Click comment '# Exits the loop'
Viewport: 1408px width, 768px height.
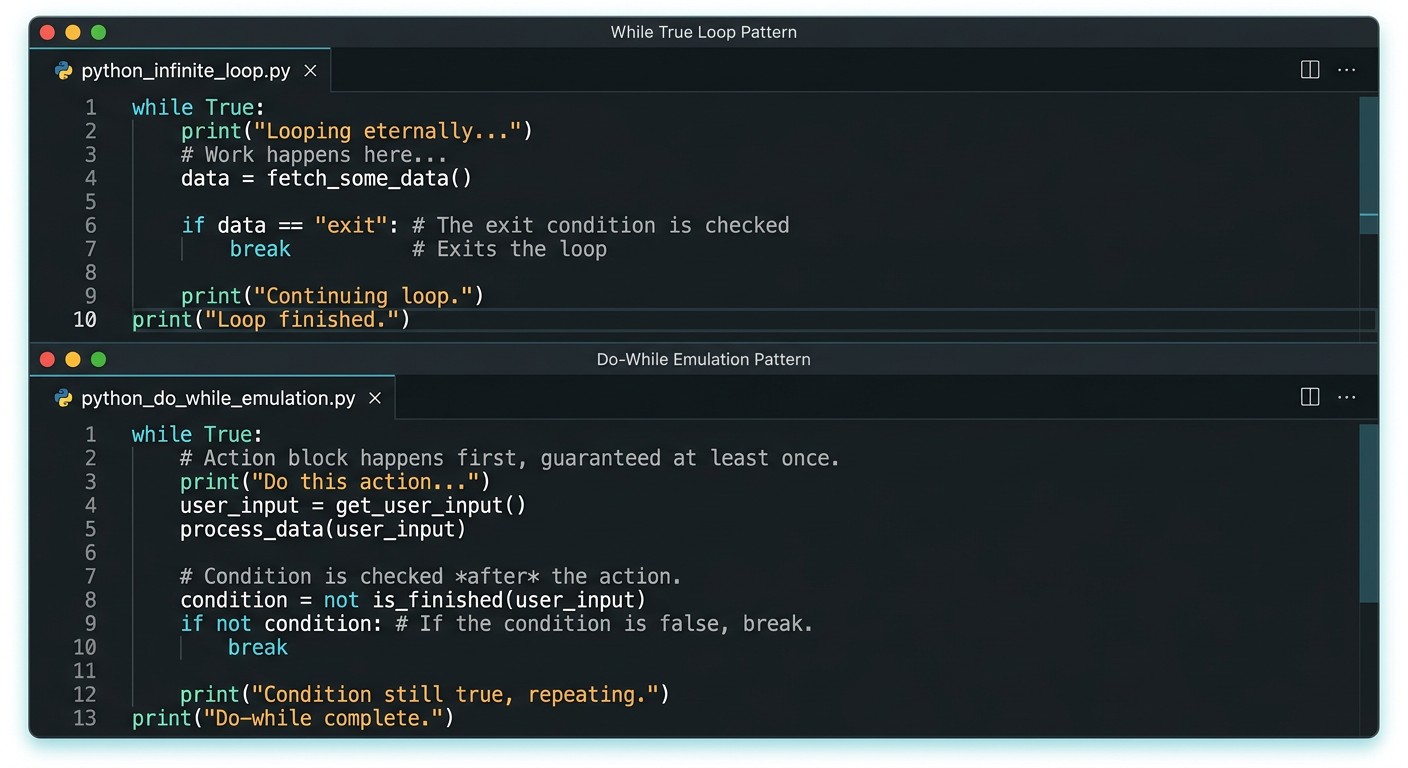(x=509, y=249)
